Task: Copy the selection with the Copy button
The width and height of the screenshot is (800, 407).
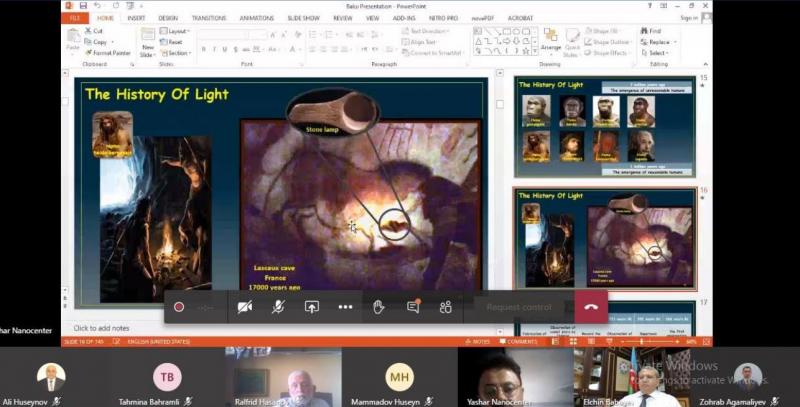Action: click(x=96, y=42)
